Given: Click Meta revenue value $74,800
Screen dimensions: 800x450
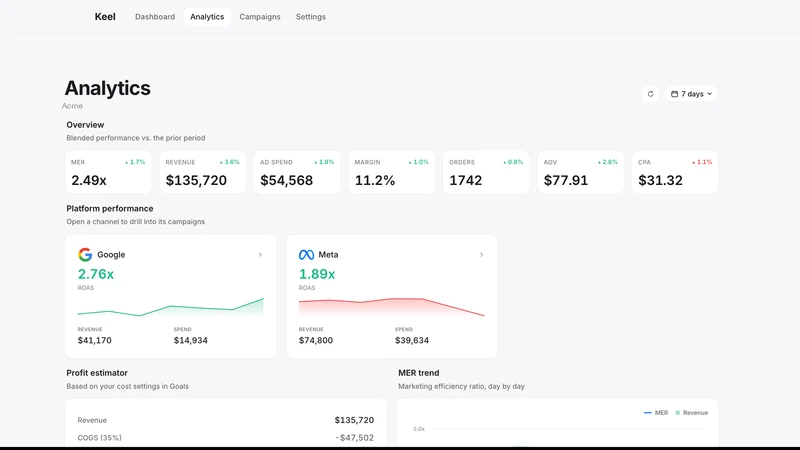Looking at the screenshot, I should click(x=316, y=340).
